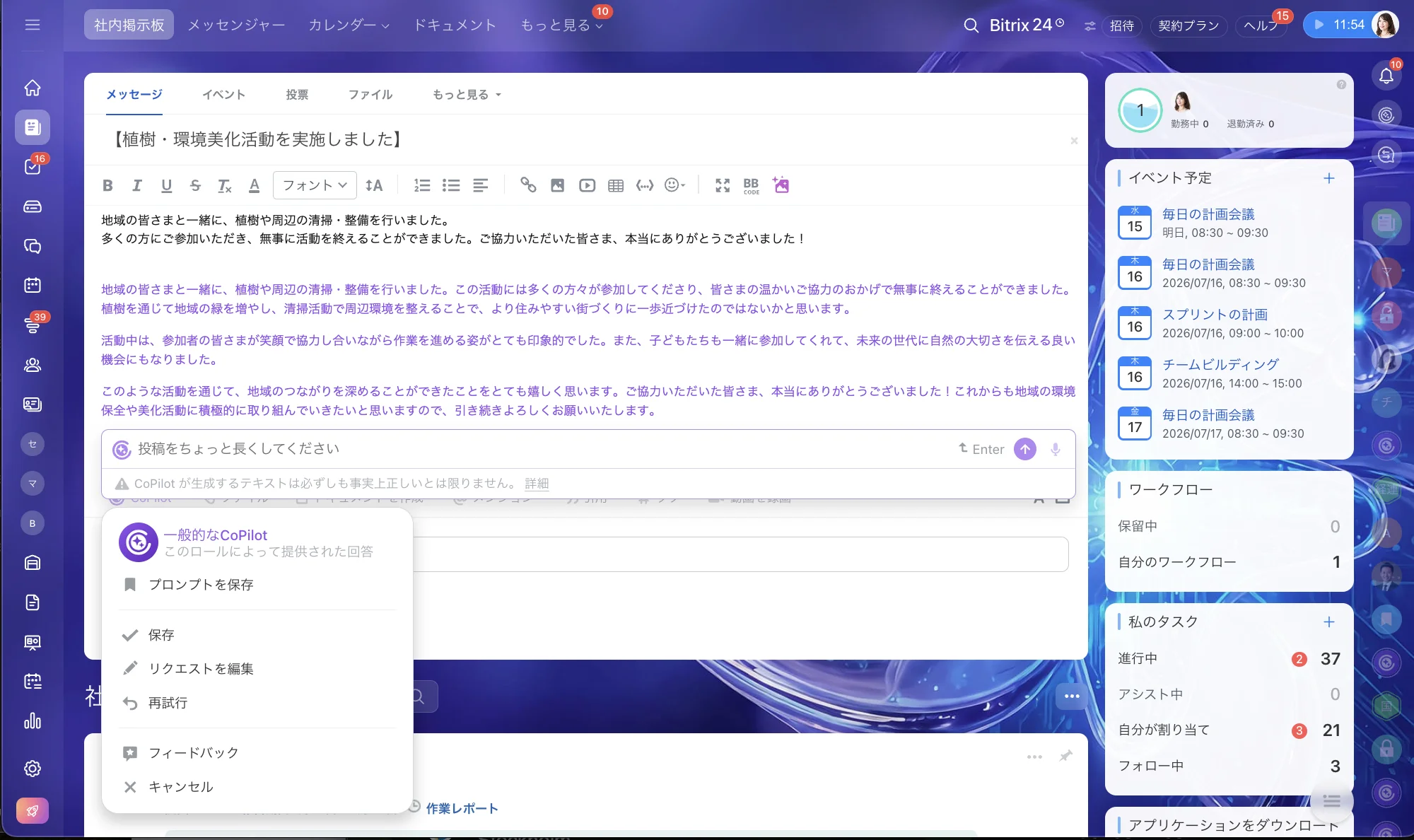Open the フォント font dropdown
The height and width of the screenshot is (840, 1414).
315,185
